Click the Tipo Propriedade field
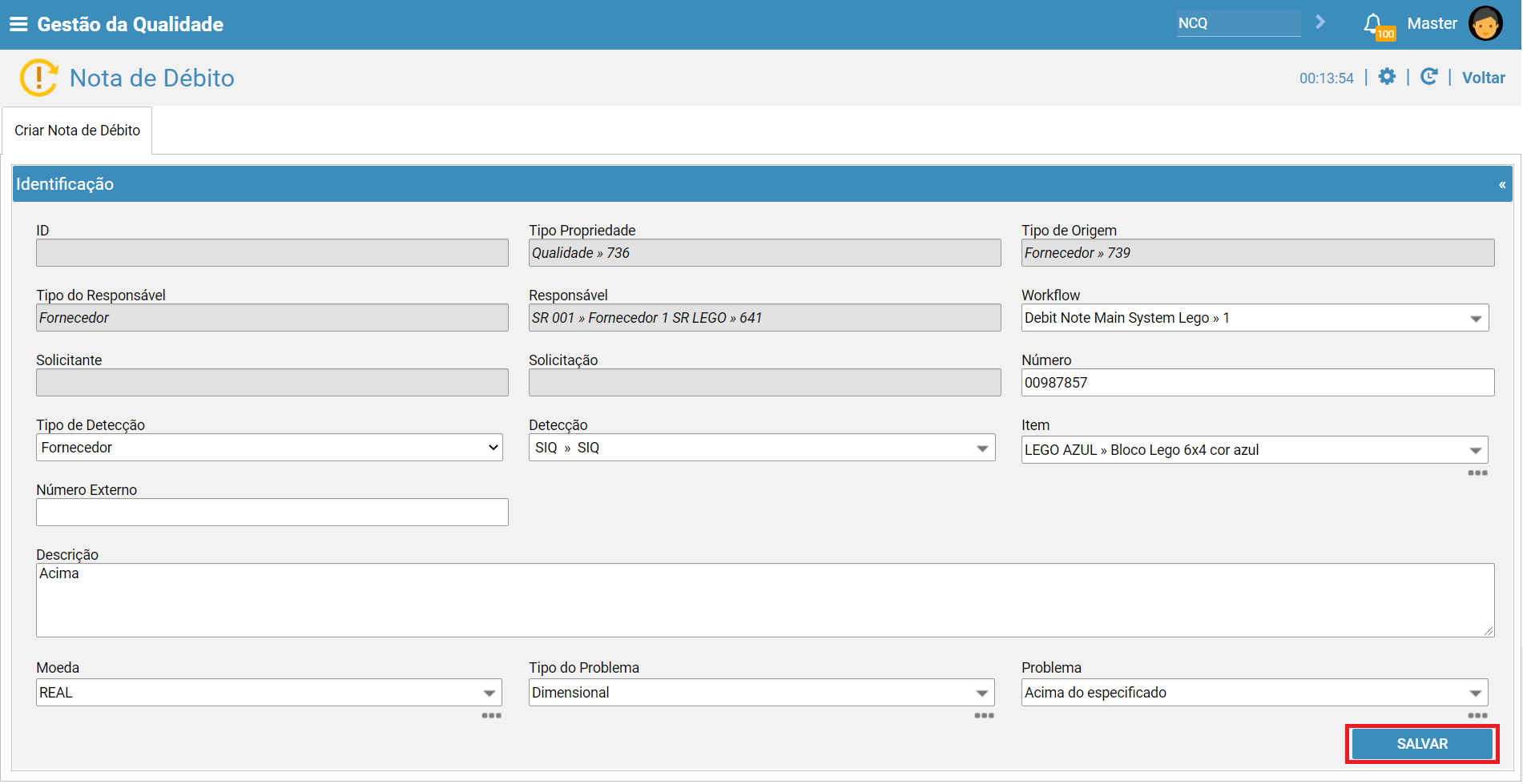 pos(765,253)
